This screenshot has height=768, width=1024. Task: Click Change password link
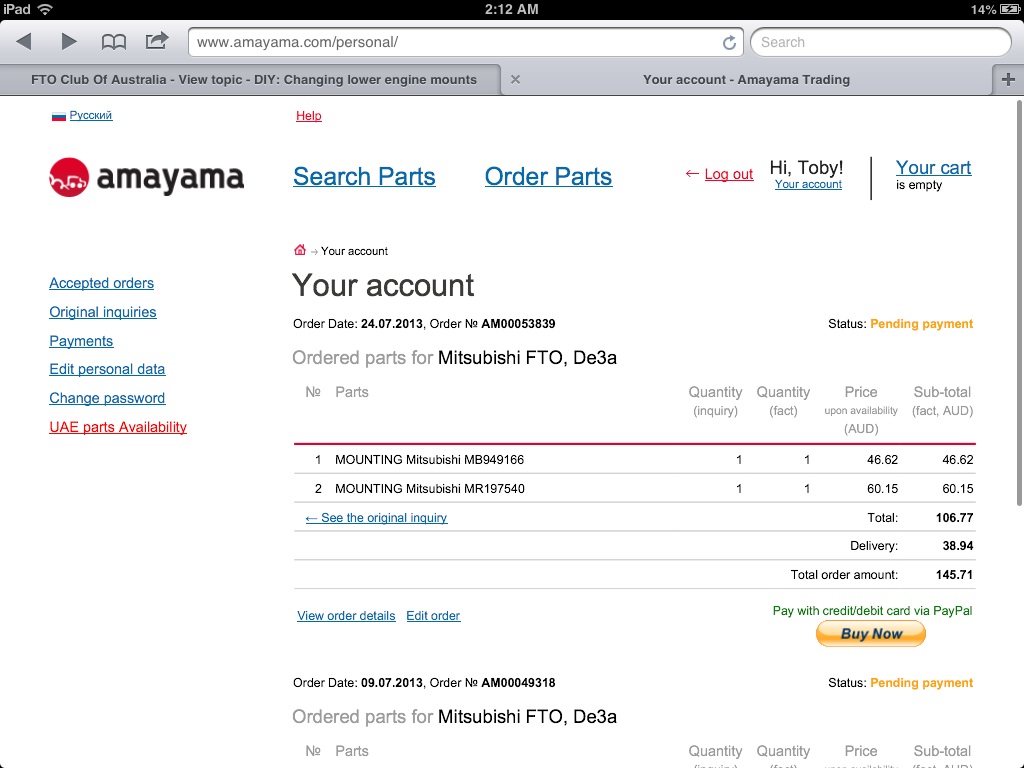pyautogui.click(x=107, y=398)
